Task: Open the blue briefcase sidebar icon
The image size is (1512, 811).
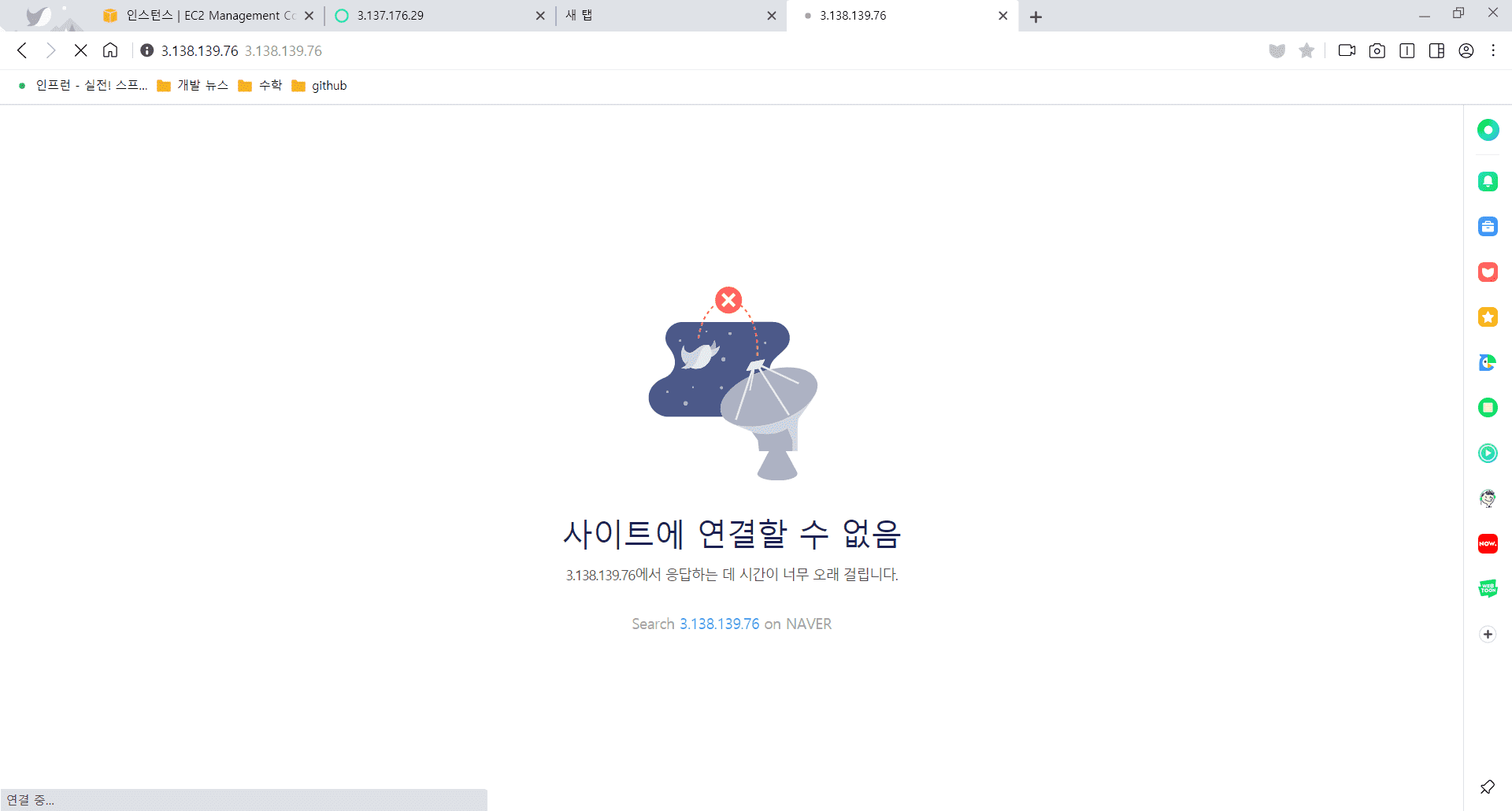Action: coord(1488,227)
